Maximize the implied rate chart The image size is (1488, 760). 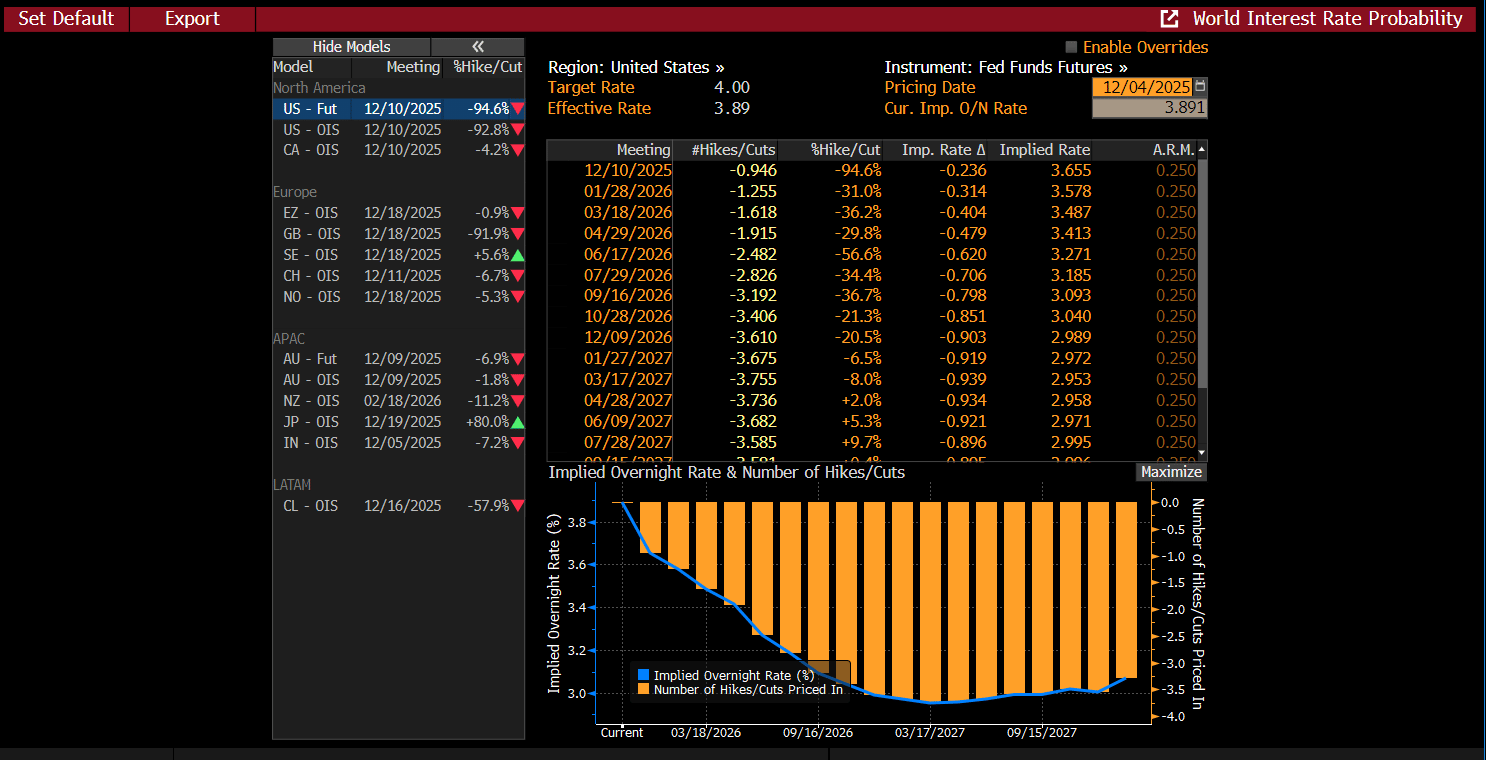pos(1171,472)
